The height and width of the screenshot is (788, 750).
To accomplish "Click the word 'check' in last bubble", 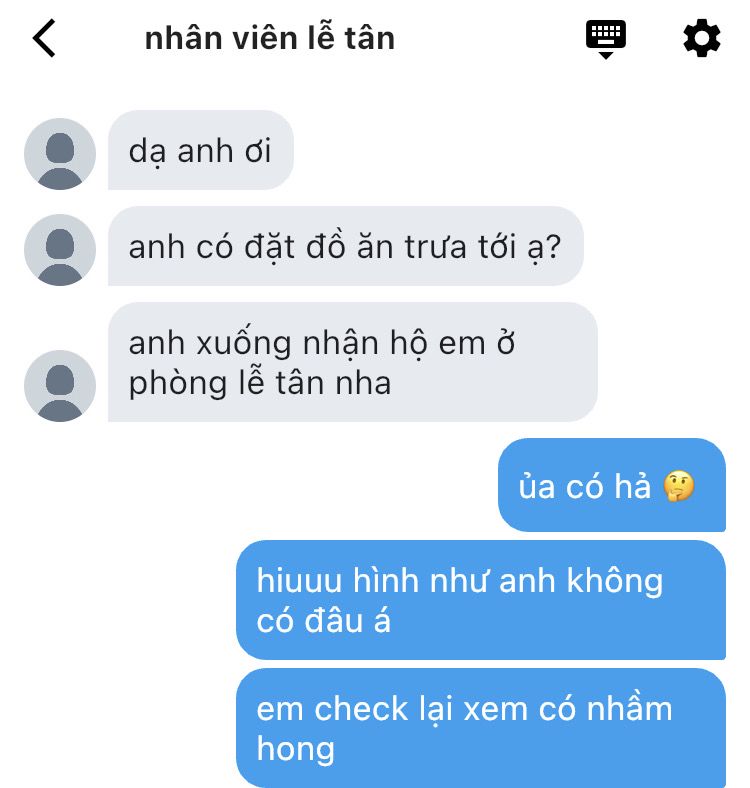I will 361,709.
